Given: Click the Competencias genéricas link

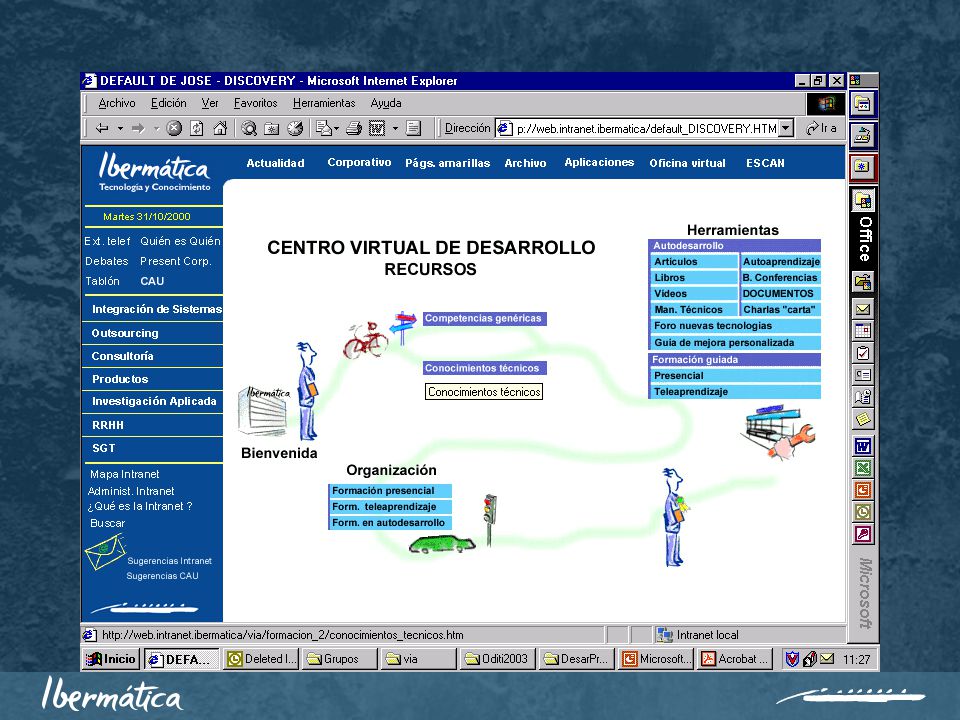Looking at the screenshot, I should click(484, 318).
